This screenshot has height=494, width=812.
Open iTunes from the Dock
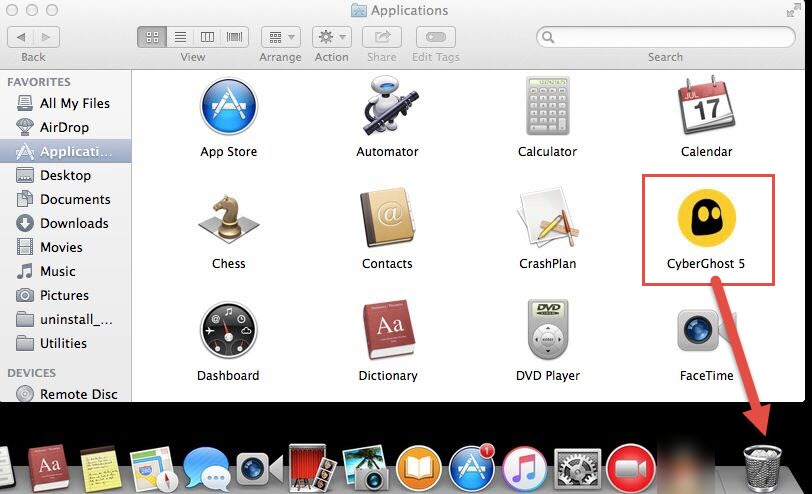[x=524, y=469]
